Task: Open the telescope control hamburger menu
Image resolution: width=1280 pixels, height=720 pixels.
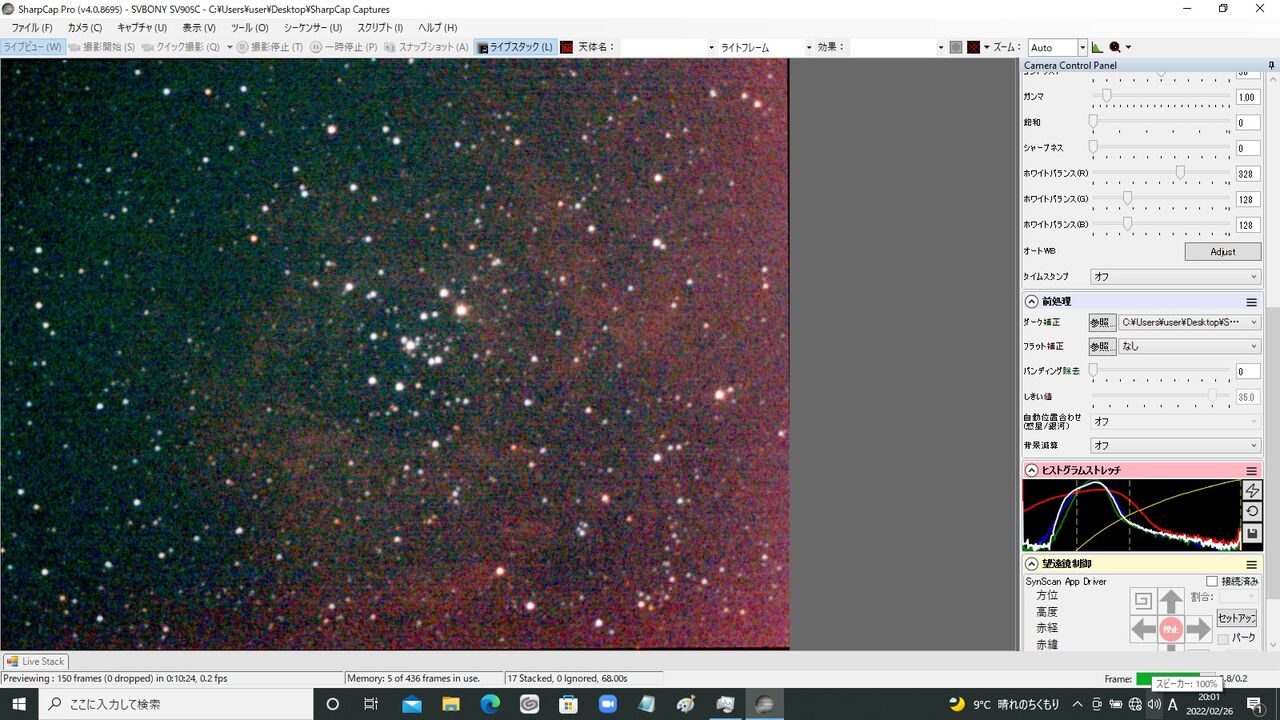Action: pos(1251,564)
